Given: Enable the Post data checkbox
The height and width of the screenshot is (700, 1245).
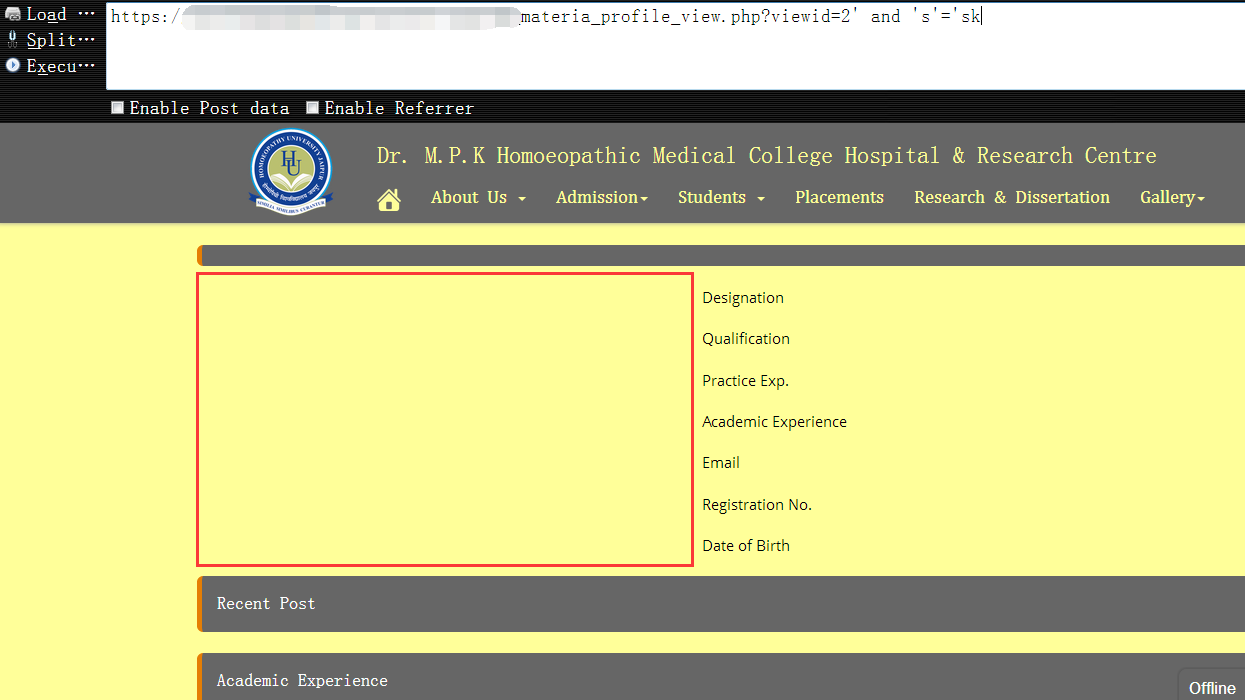Looking at the screenshot, I should coord(118,108).
